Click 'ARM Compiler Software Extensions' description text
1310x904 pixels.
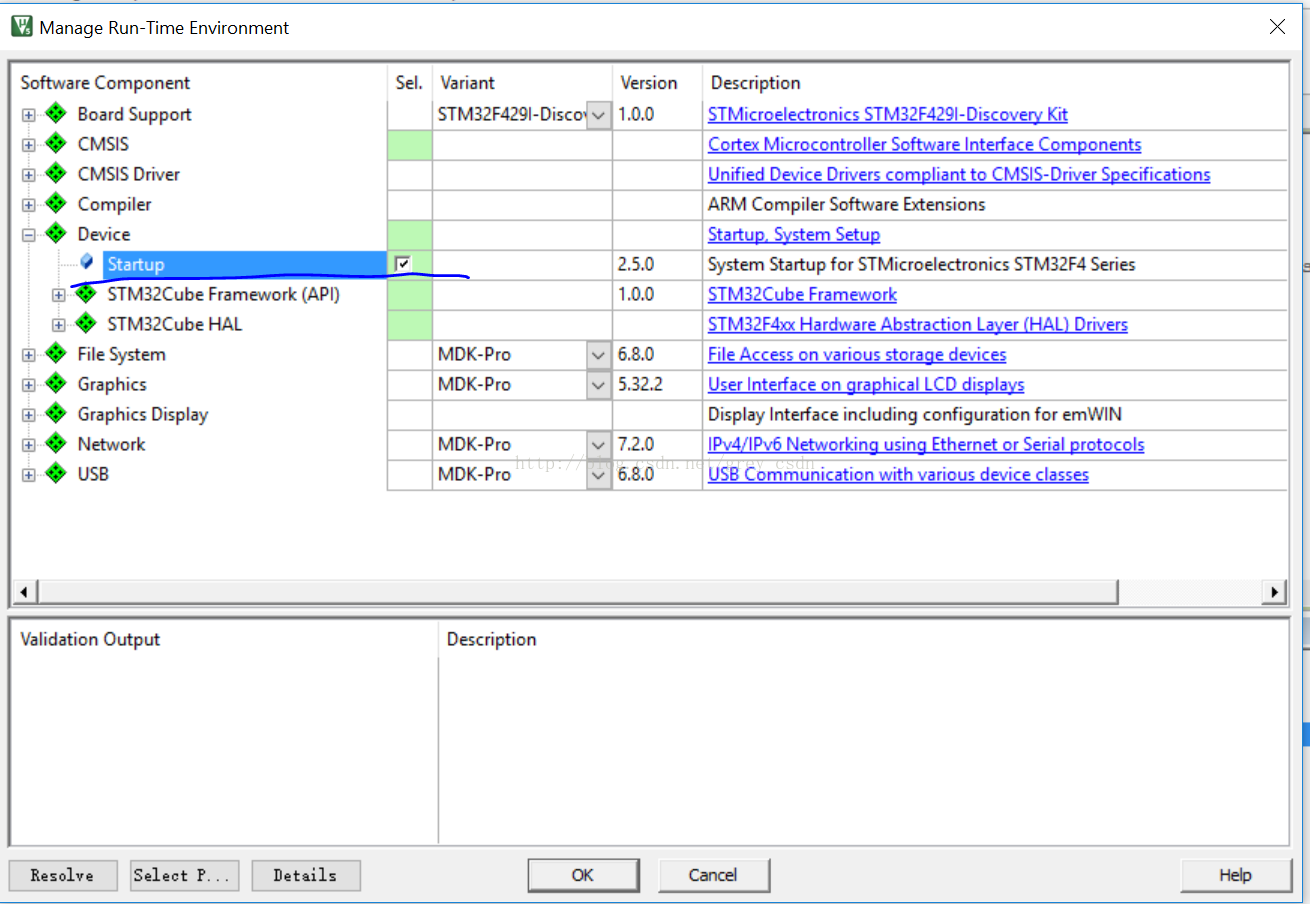(x=846, y=204)
